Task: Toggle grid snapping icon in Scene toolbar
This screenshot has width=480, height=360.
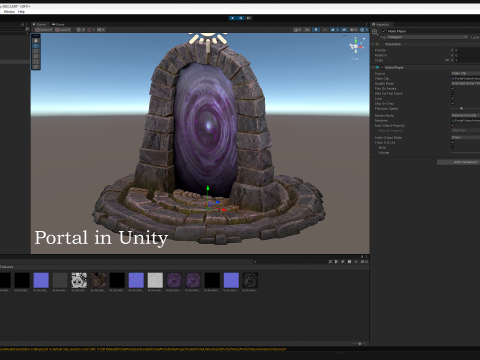Action: click(90, 30)
